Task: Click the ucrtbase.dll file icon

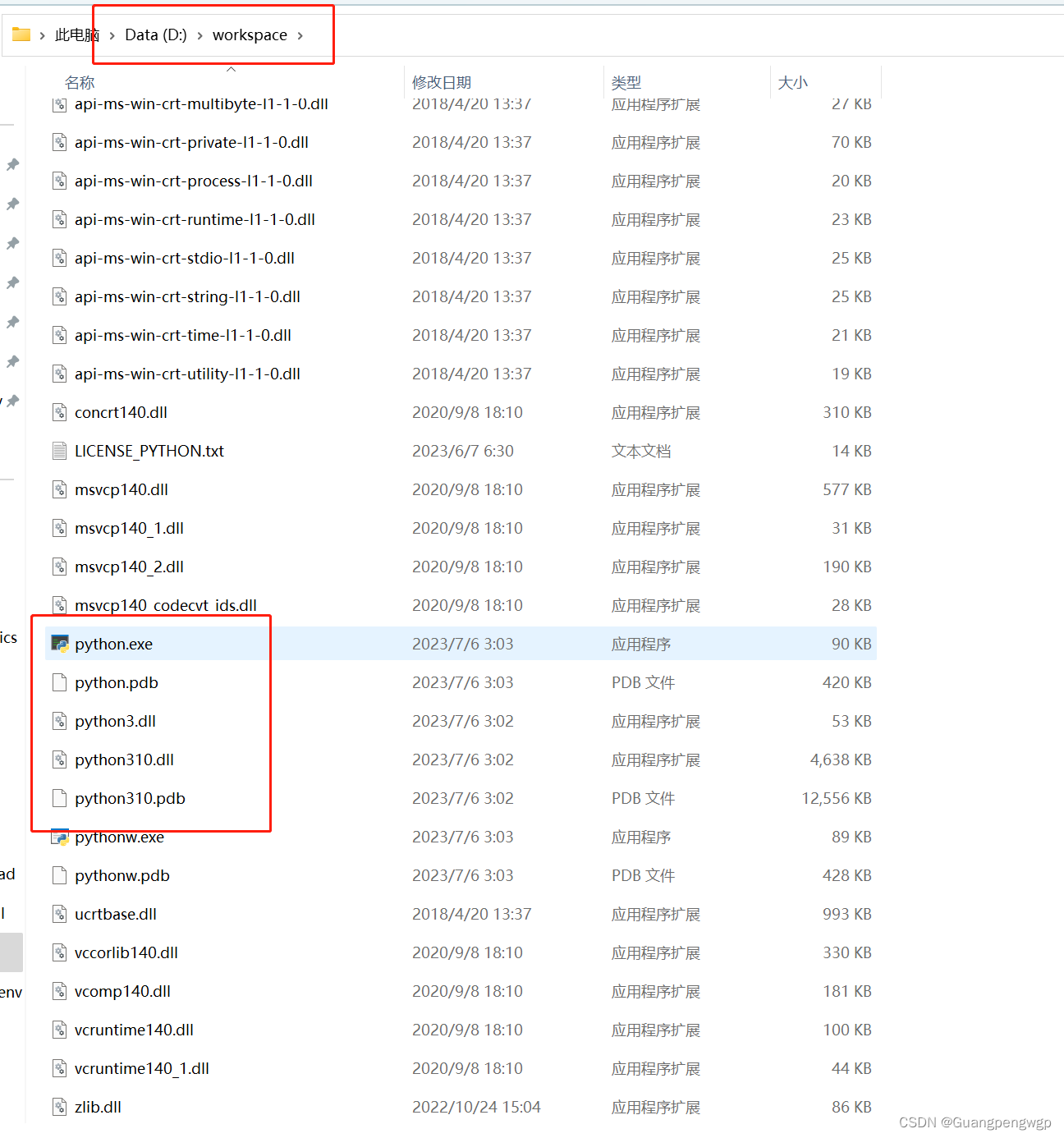Action: point(58,913)
